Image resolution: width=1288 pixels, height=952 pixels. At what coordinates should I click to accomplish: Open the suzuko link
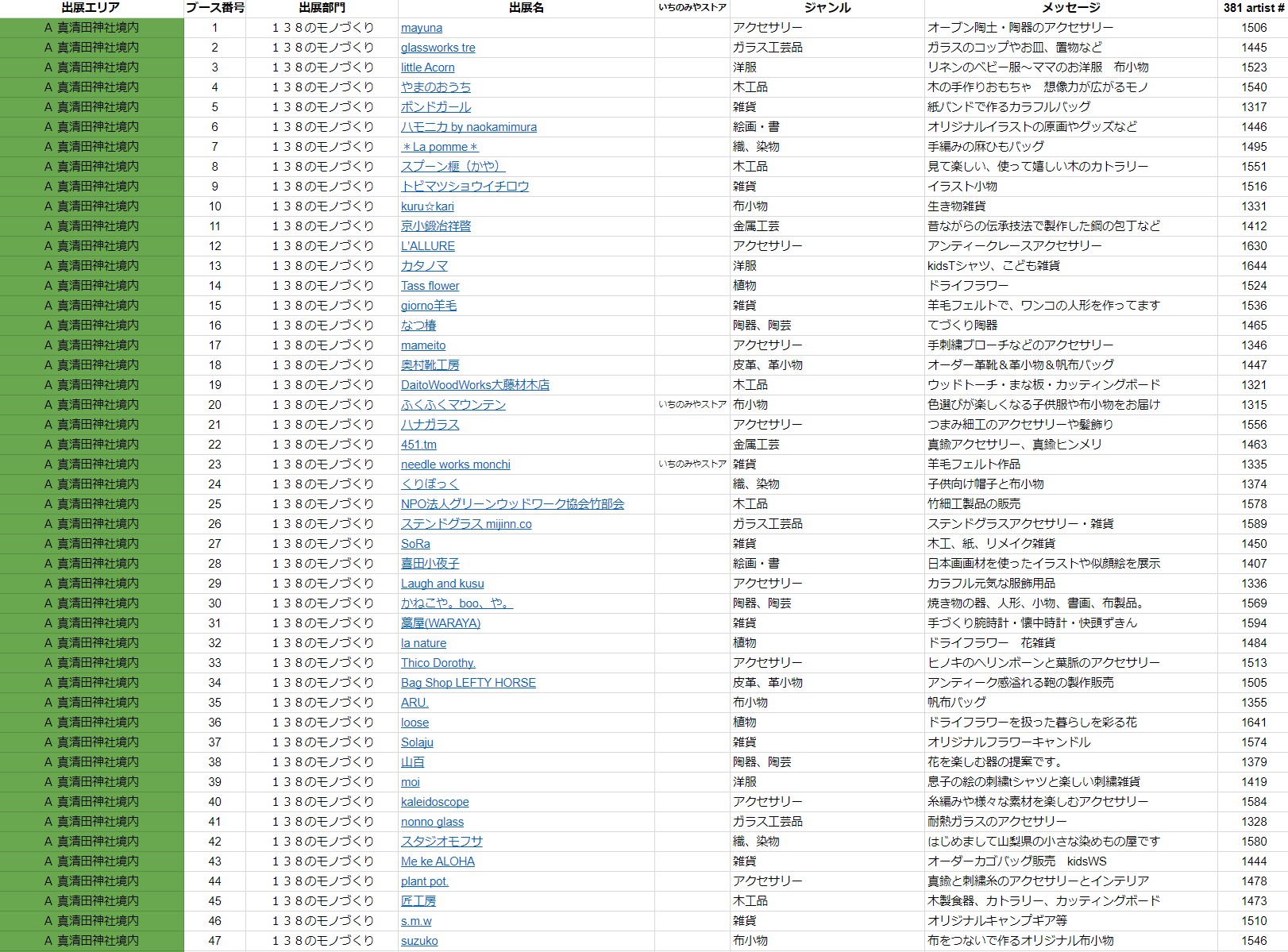(419, 941)
